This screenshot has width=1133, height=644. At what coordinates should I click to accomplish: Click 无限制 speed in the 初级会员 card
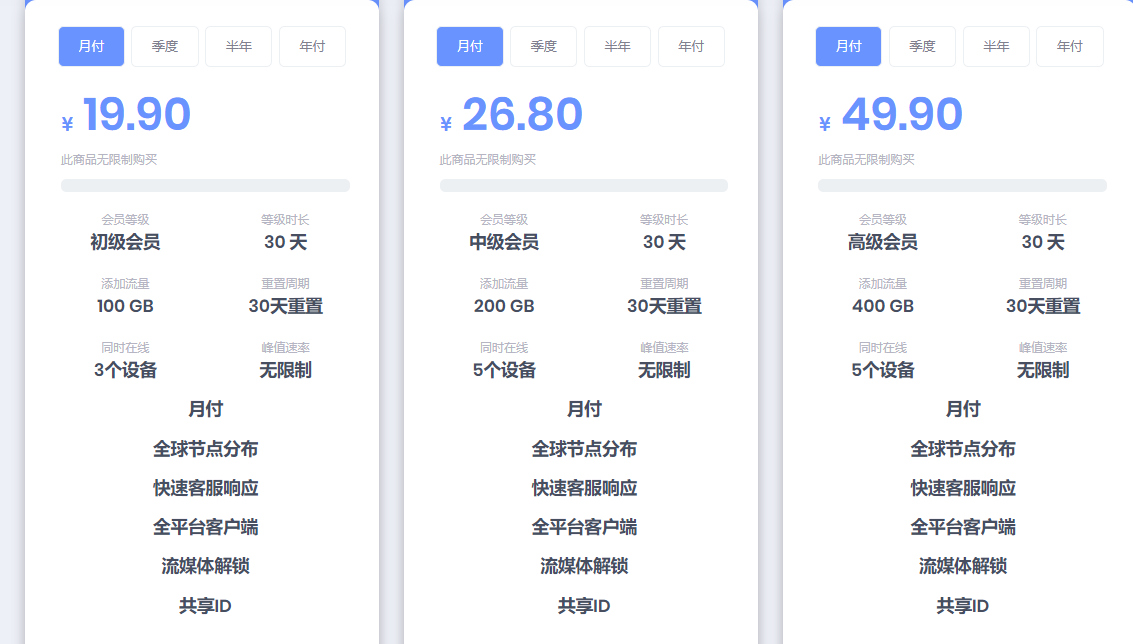pyautogui.click(x=285, y=370)
